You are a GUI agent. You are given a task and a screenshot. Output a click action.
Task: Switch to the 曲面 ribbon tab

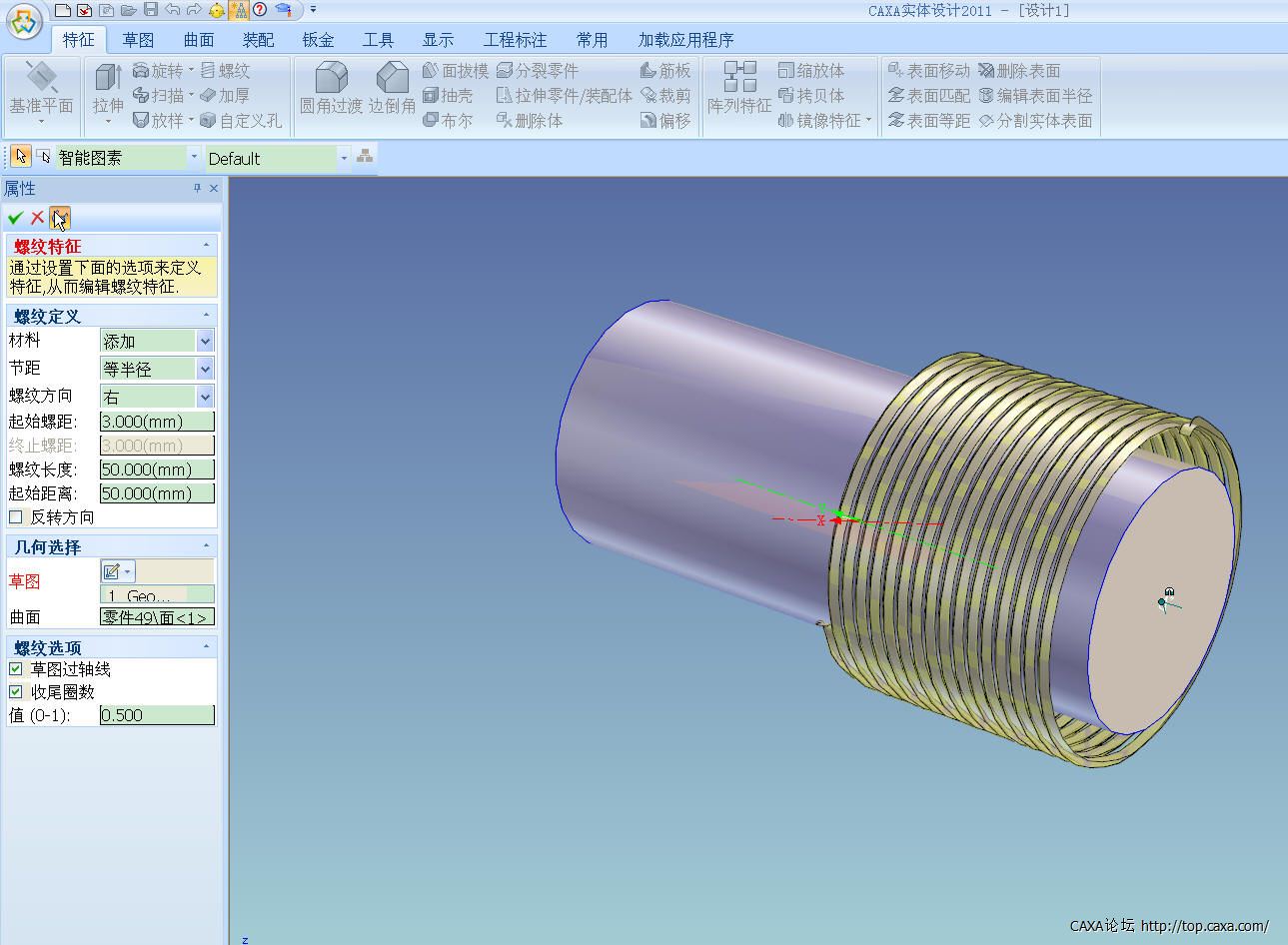(199, 40)
